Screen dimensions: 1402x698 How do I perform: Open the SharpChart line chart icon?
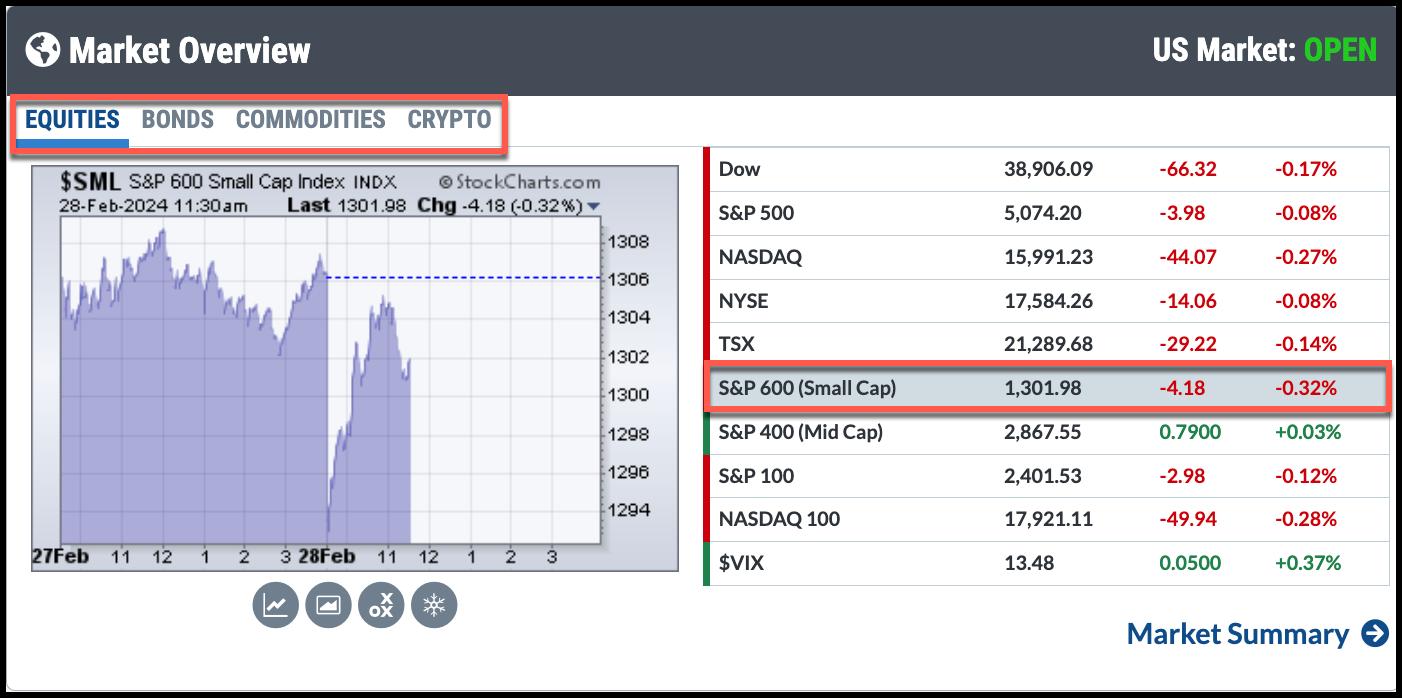[275, 605]
